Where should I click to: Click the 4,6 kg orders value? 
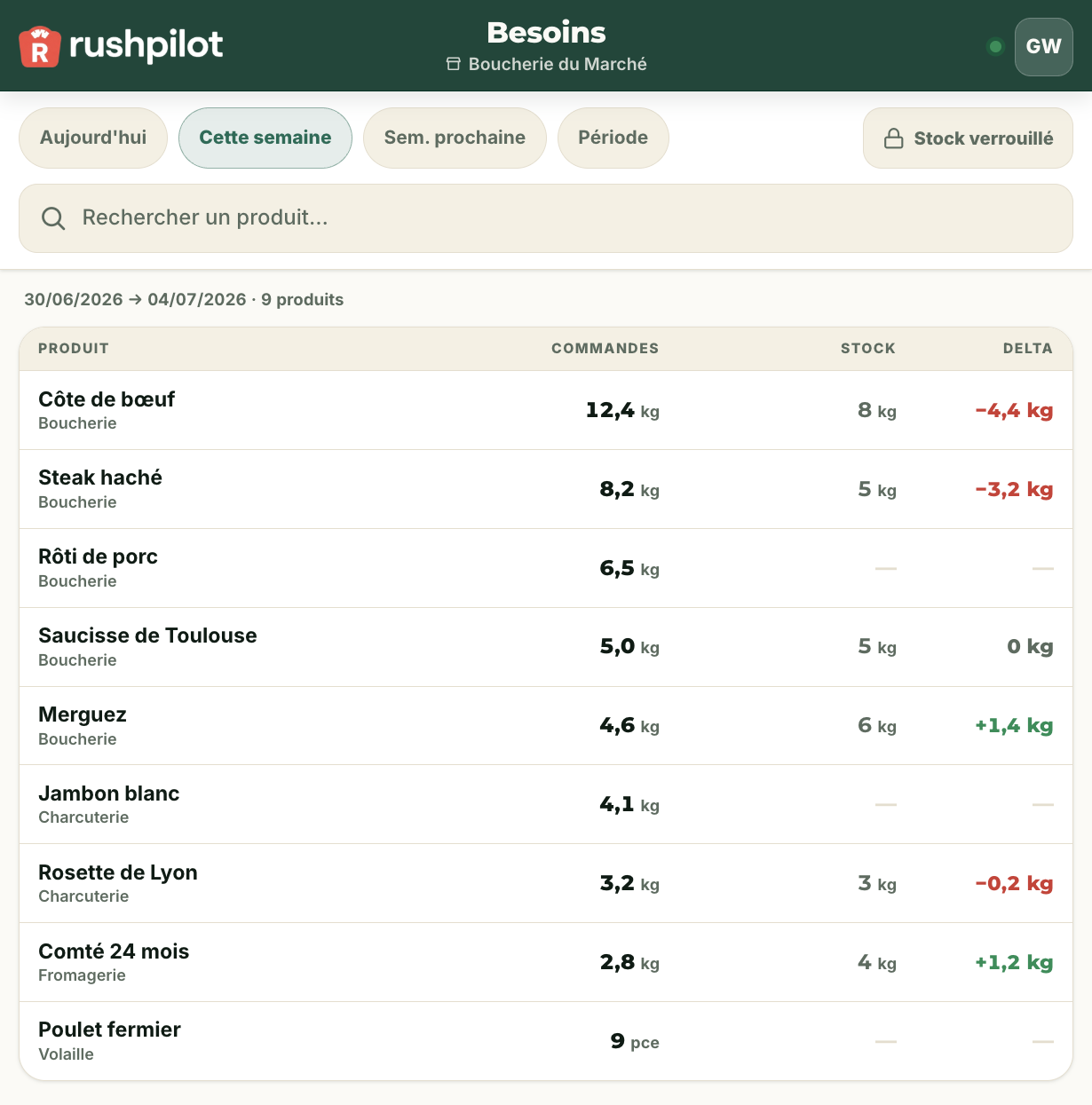629,726
